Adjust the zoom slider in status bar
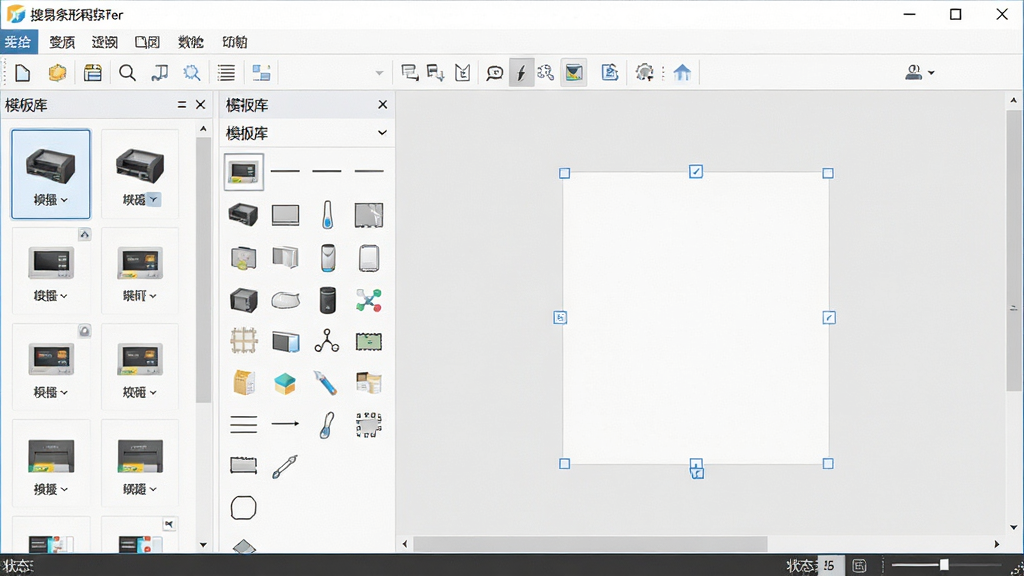The image size is (1024, 576). point(944,565)
